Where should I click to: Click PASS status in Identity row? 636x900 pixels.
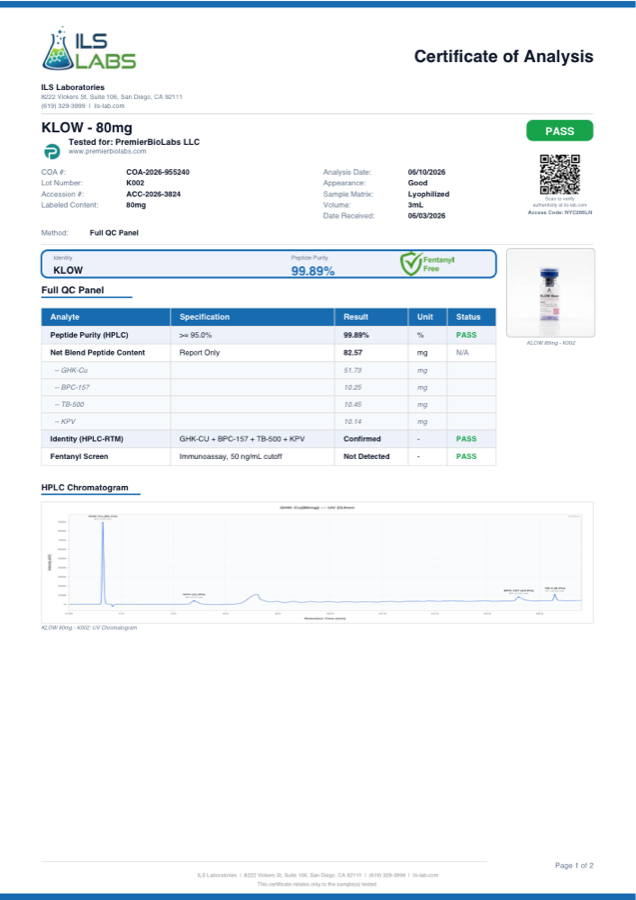(x=466, y=439)
